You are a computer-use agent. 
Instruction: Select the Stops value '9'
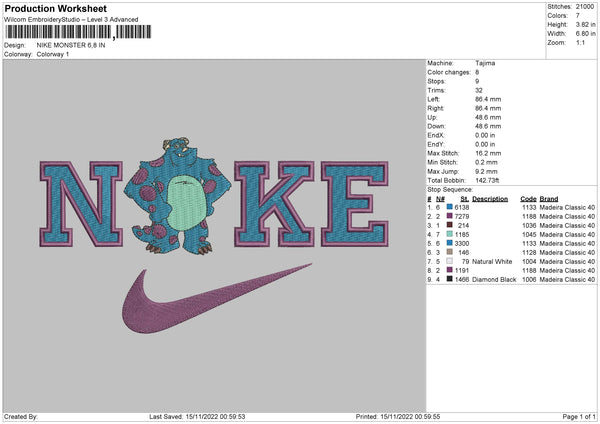click(477, 81)
